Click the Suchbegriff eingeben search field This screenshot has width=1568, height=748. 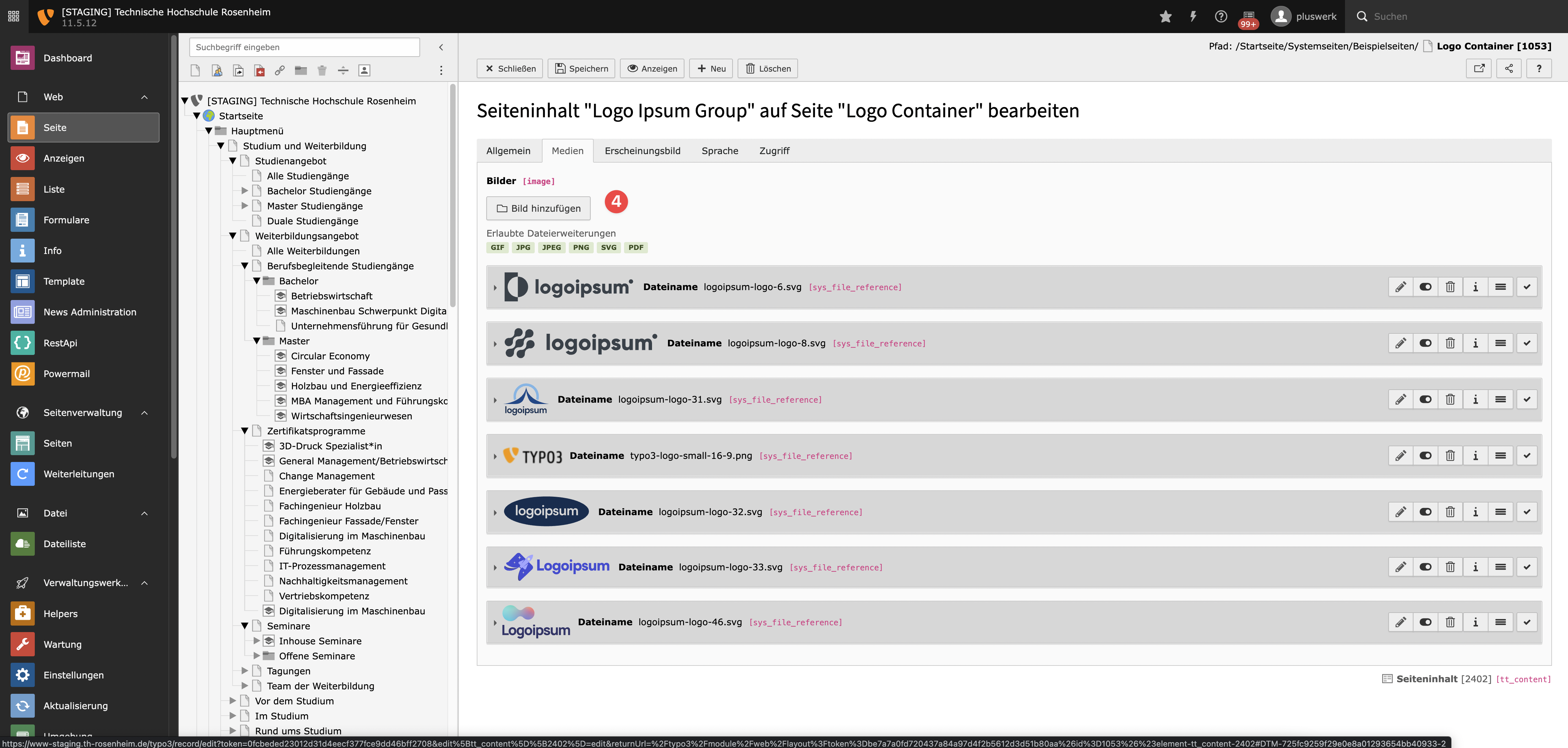[x=304, y=47]
